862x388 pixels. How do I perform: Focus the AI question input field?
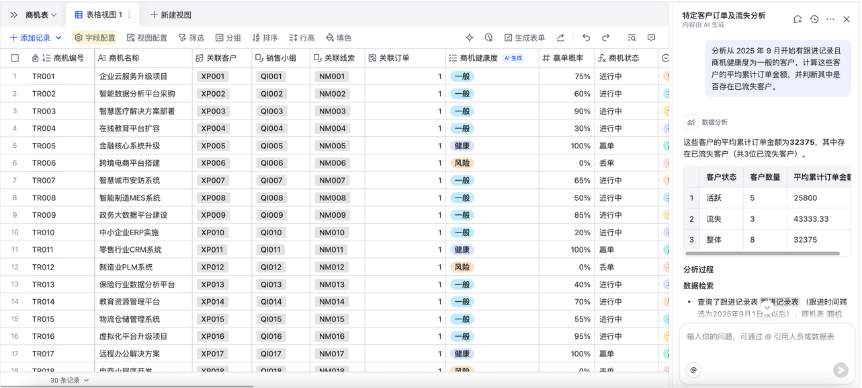coord(767,337)
